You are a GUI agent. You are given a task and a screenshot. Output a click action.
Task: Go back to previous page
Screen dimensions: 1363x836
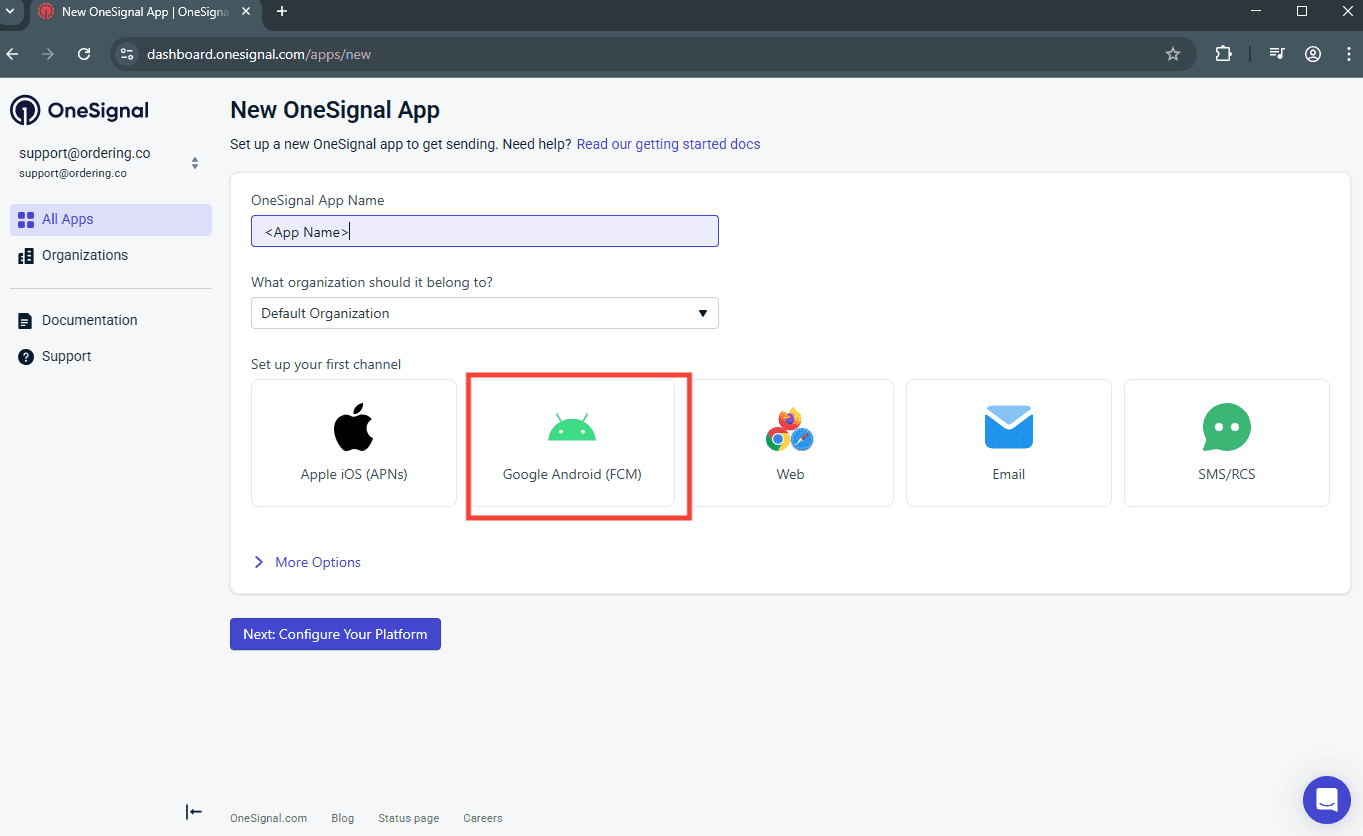12,54
